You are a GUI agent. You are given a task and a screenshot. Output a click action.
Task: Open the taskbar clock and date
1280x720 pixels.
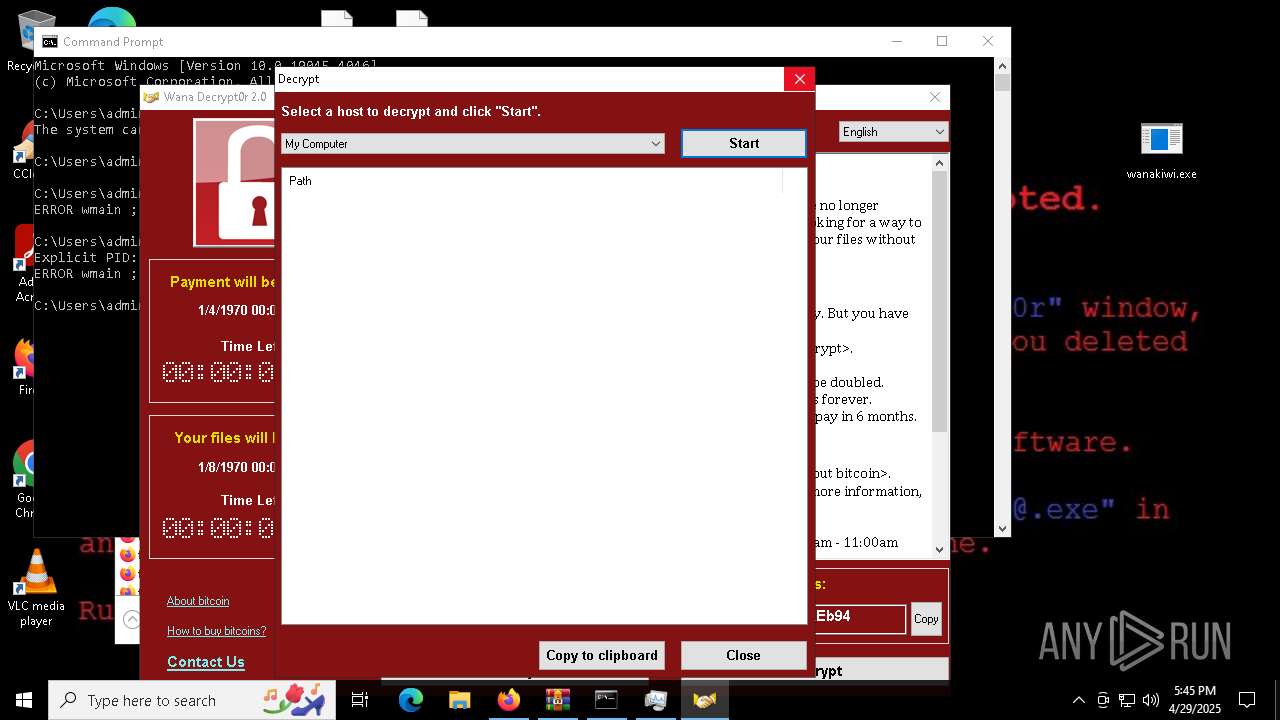tap(1195, 700)
